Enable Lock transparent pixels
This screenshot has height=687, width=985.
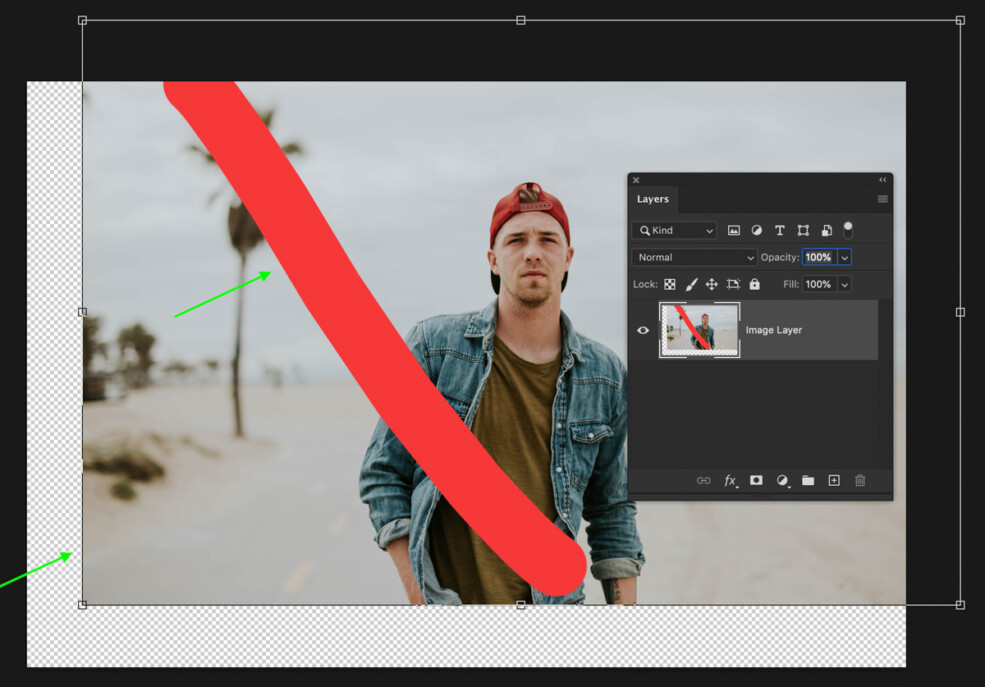click(x=670, y=283)
